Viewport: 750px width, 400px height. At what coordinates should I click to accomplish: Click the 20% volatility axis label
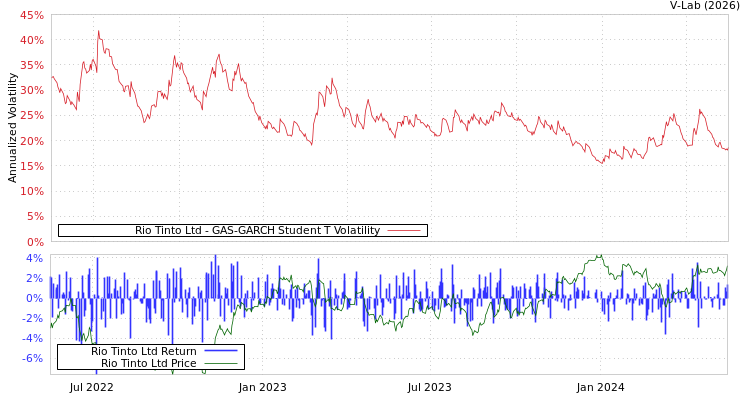pyautogui.click(x=31, y=141)
